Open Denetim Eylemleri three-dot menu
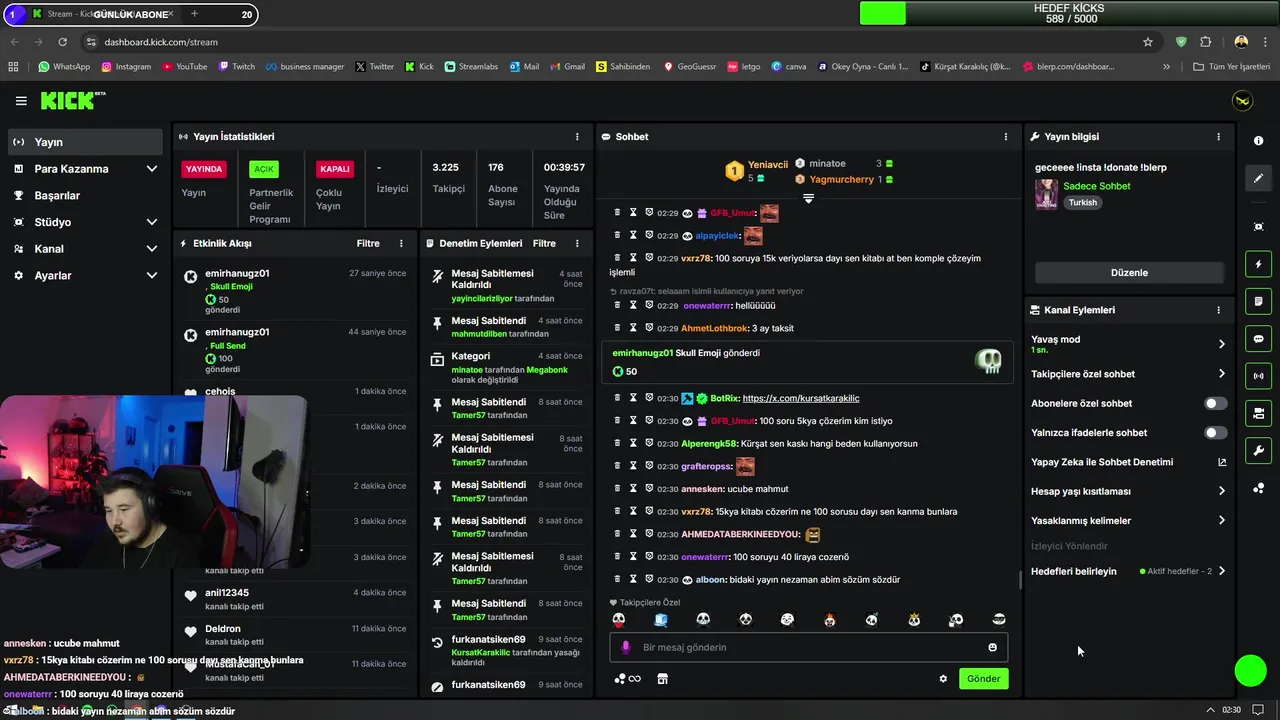The height and width of the screenshot is (720, 1280). tap(577, 243)
